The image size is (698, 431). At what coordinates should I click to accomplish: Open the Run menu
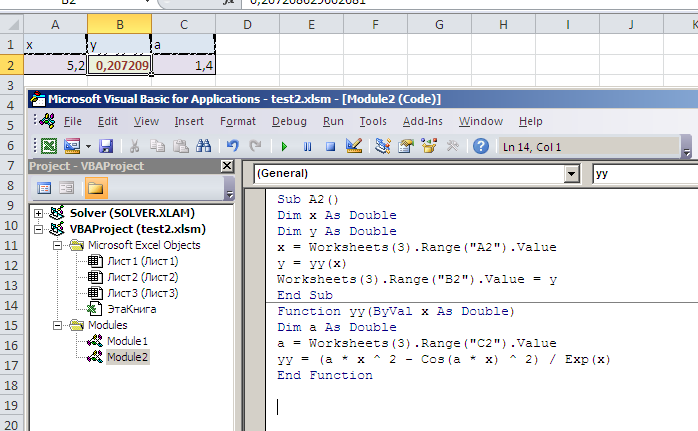click(333, 121)
